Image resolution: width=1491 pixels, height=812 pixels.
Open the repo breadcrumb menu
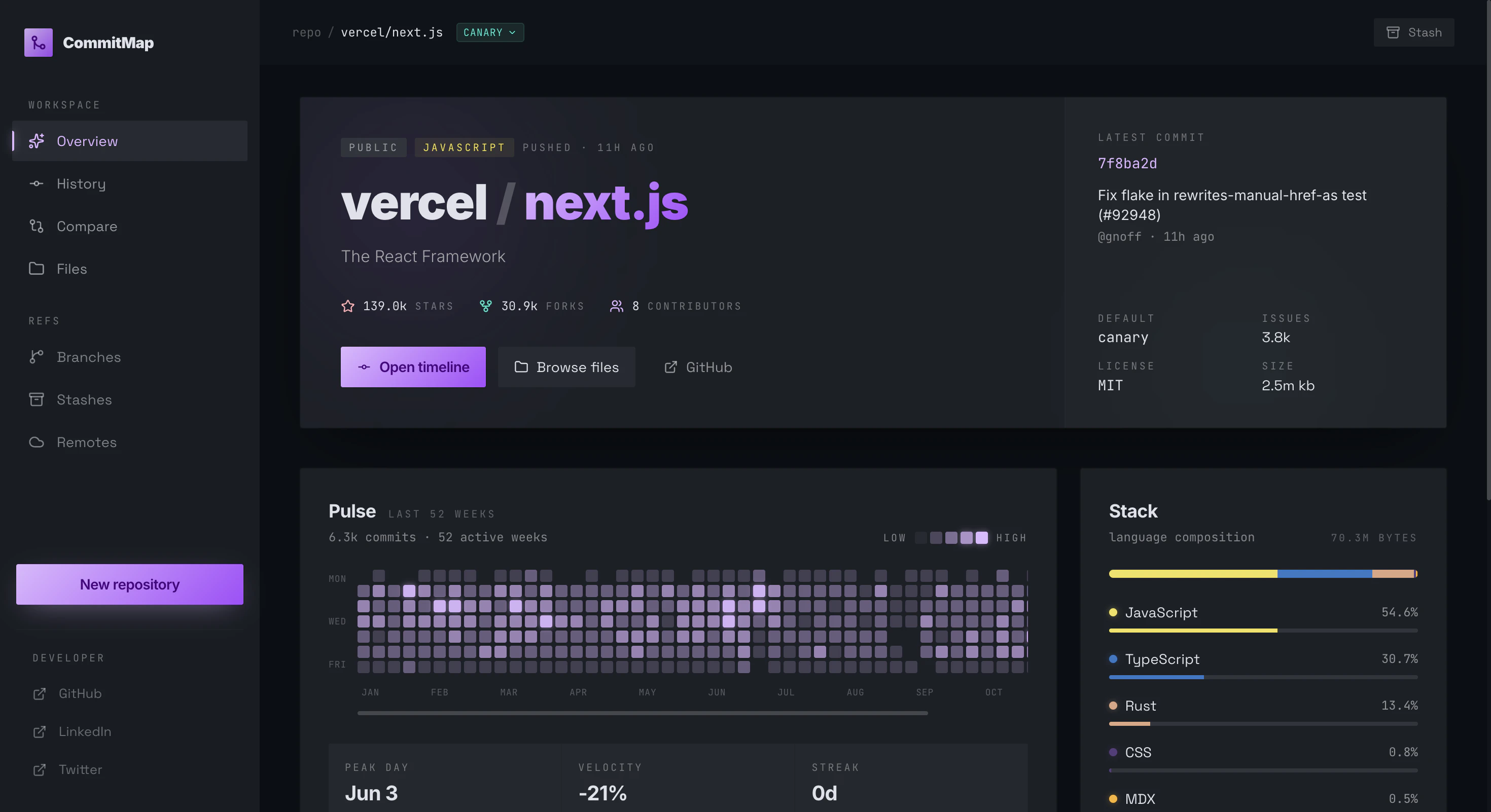click(x=307, y=32)
